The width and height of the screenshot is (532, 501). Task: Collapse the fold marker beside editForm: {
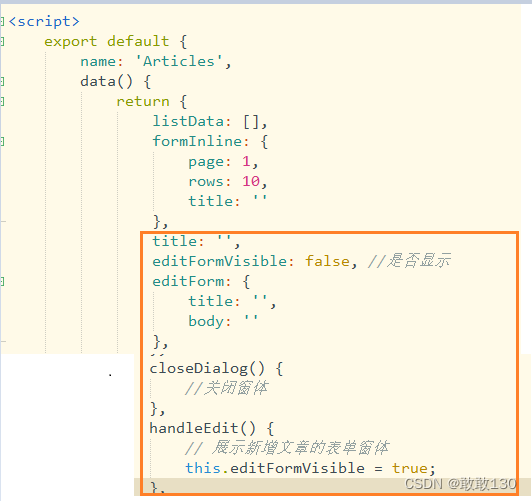click(x=2, y=282)
